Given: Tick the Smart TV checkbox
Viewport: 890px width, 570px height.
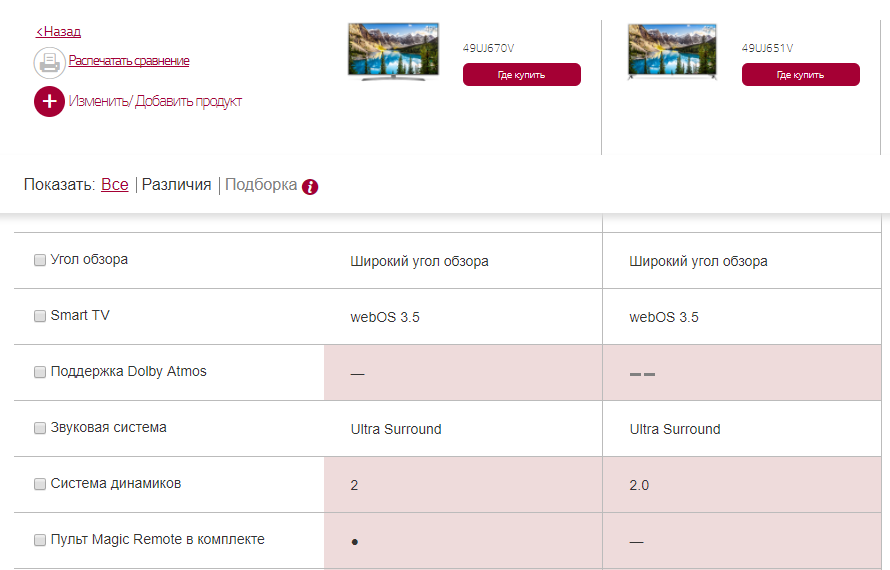Looking at the screenshot, I should (40, 316).
